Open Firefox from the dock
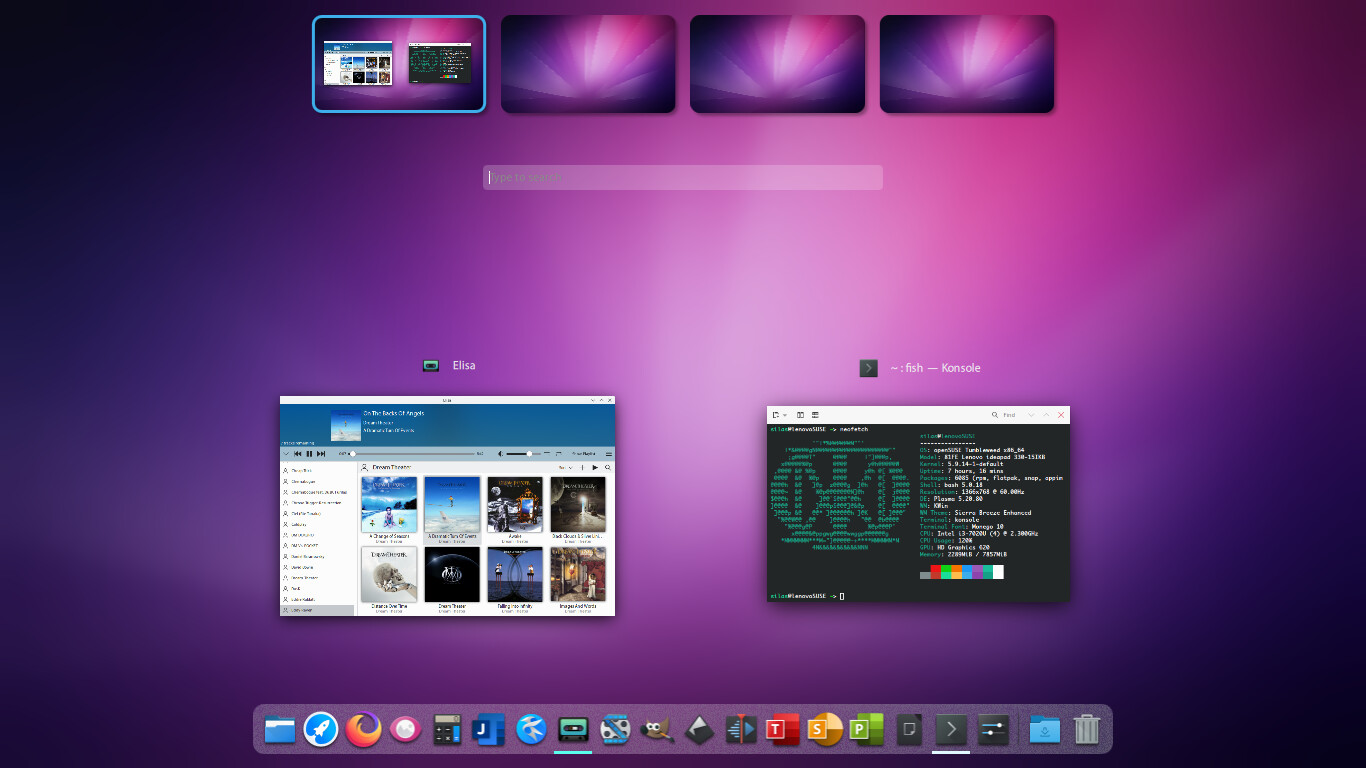The image size is (1366, 768). point(364,729)
